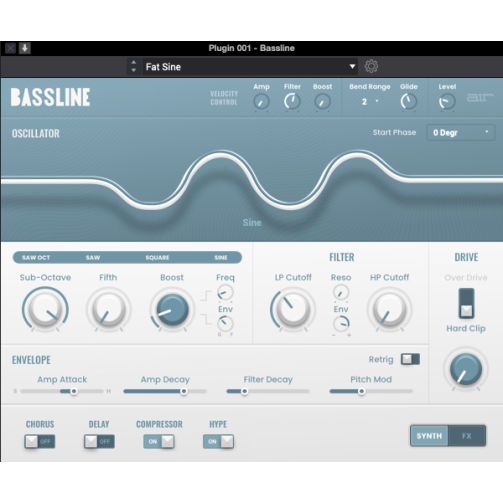Click the Hard Clip label
This screenshot has height=503, width=503.
pyautogui.click(x=466, y=329)
